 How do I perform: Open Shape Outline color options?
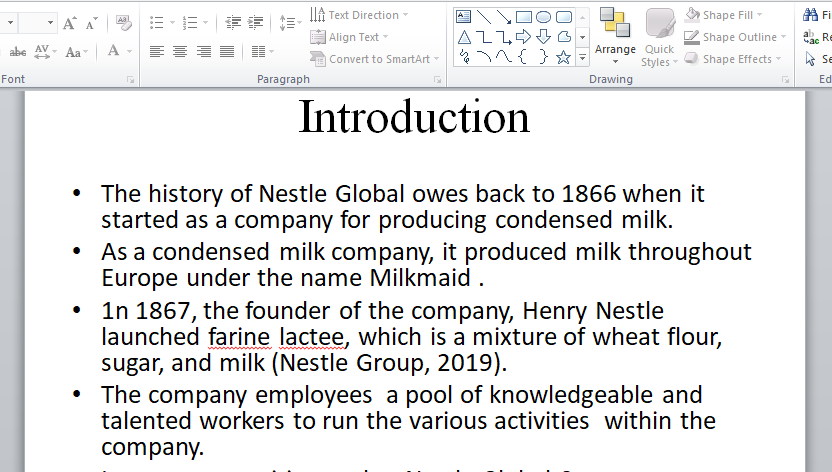(735, 37)
